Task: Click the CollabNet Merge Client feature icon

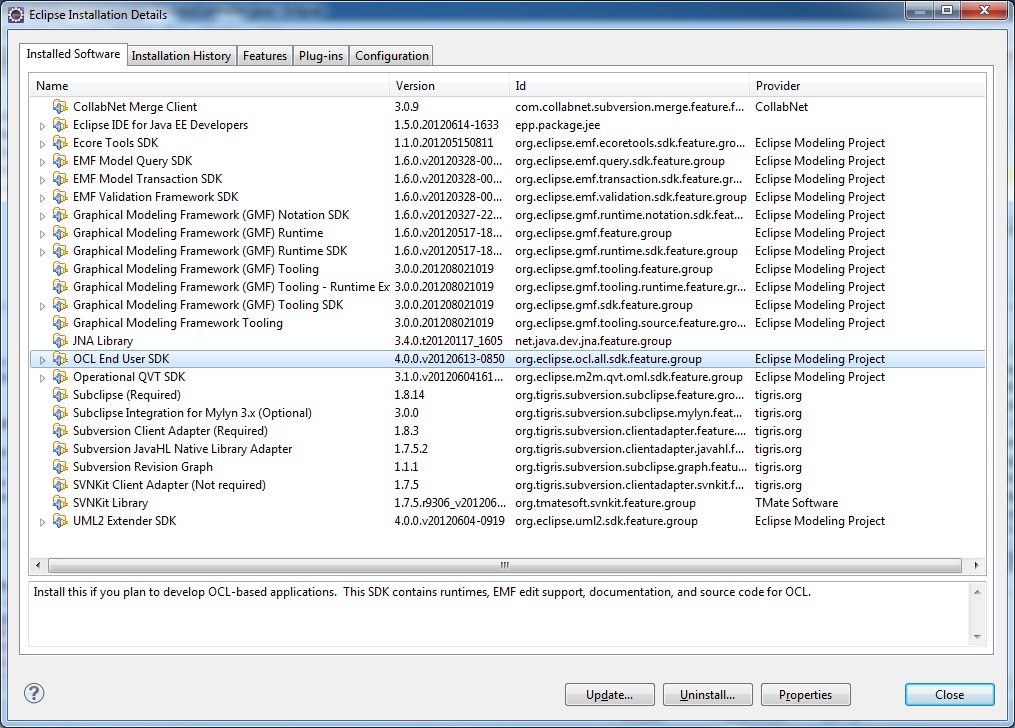Action: pos(60,107)
